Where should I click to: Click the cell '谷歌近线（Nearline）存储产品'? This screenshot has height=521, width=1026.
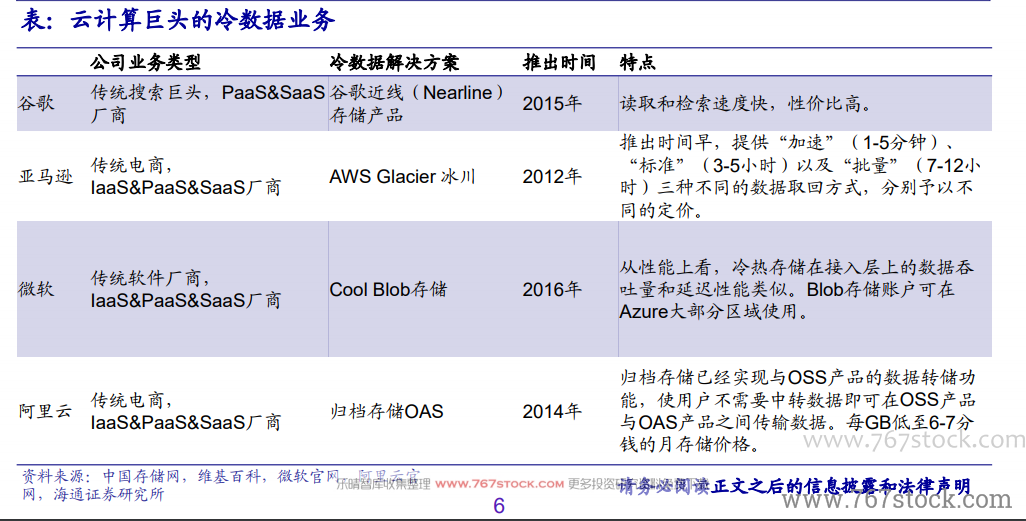[417, 103]
